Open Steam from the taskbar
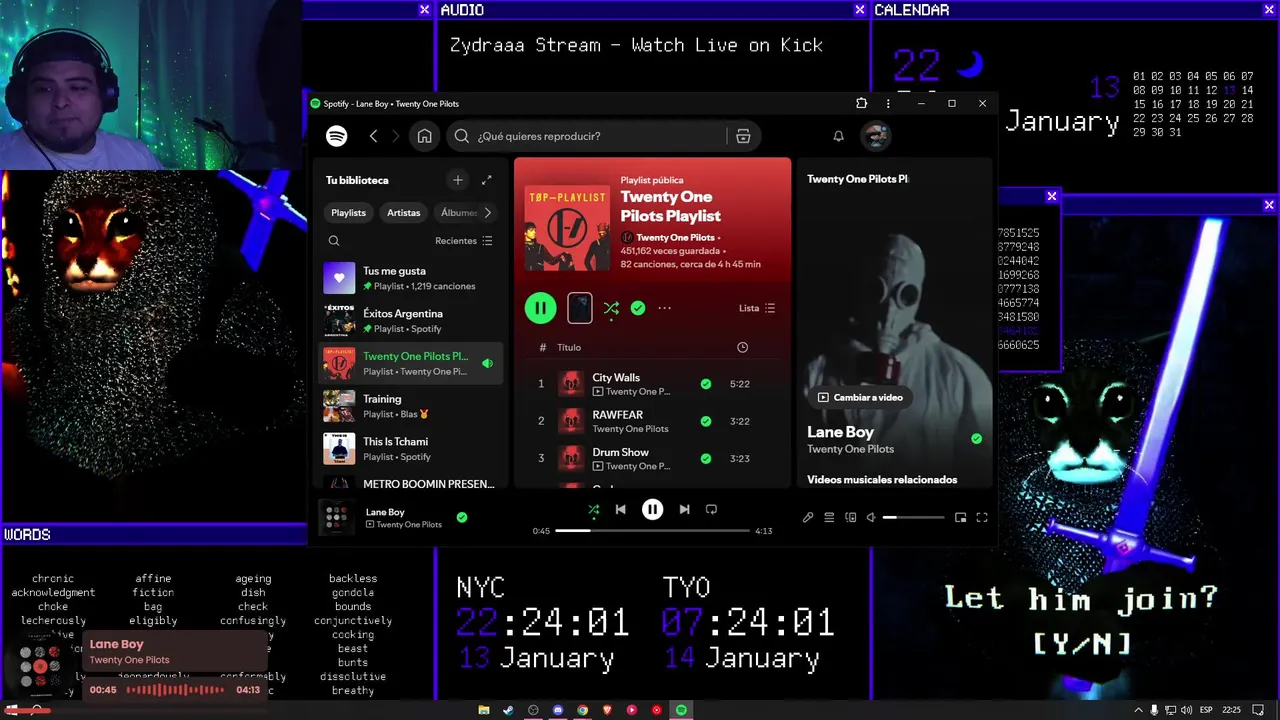The width and height of the screenshot is (1280, 720). tap(508, 710)
